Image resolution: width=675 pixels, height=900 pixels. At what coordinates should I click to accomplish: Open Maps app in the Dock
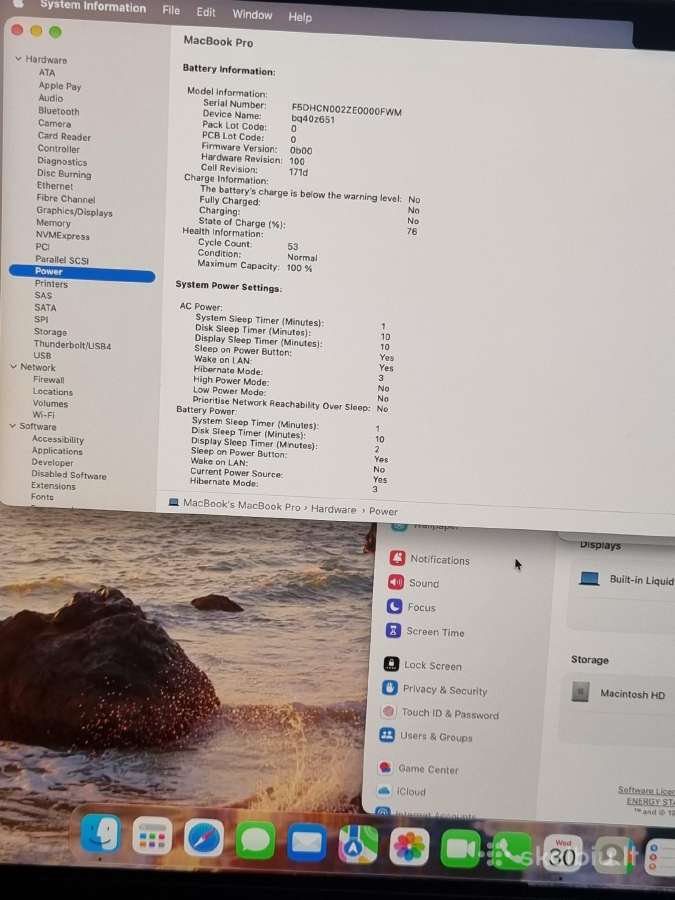[x=358, y=844]
